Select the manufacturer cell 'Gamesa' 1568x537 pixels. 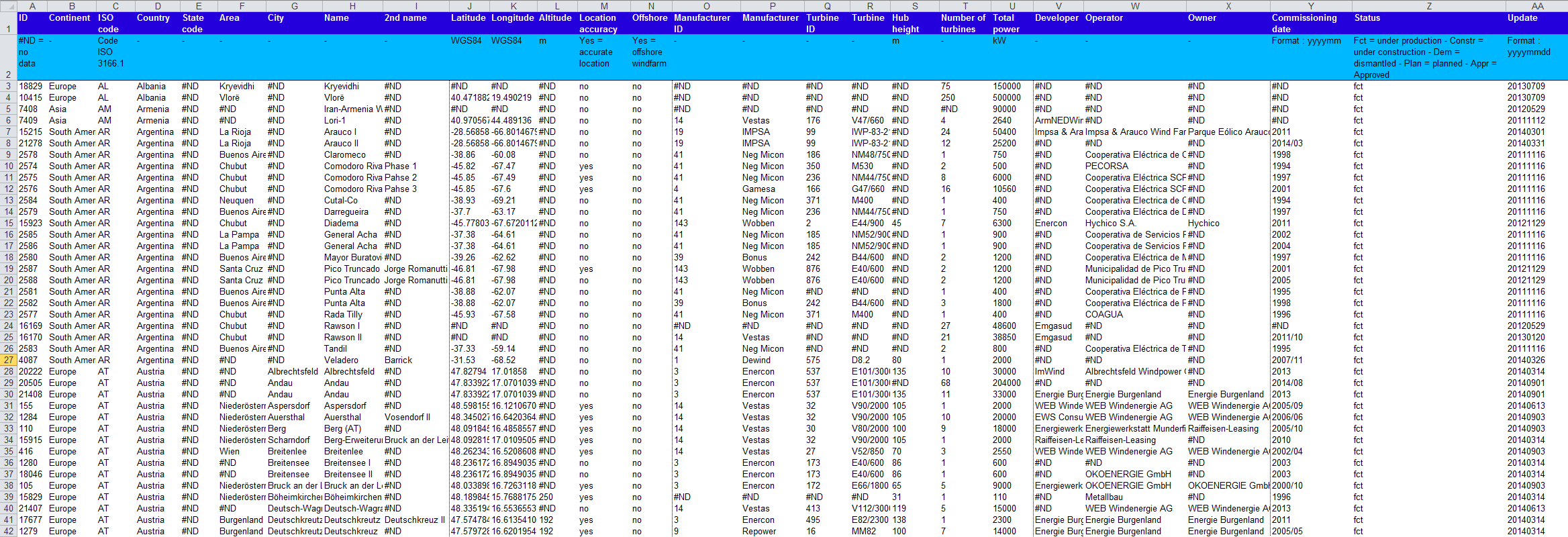tap(773, 189)
